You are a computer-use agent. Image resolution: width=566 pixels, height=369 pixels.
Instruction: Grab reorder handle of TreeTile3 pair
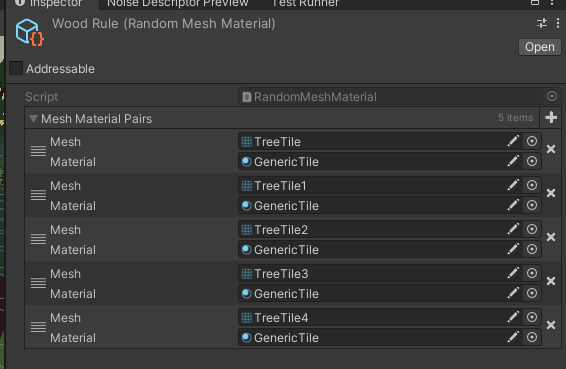click(38, 283)
